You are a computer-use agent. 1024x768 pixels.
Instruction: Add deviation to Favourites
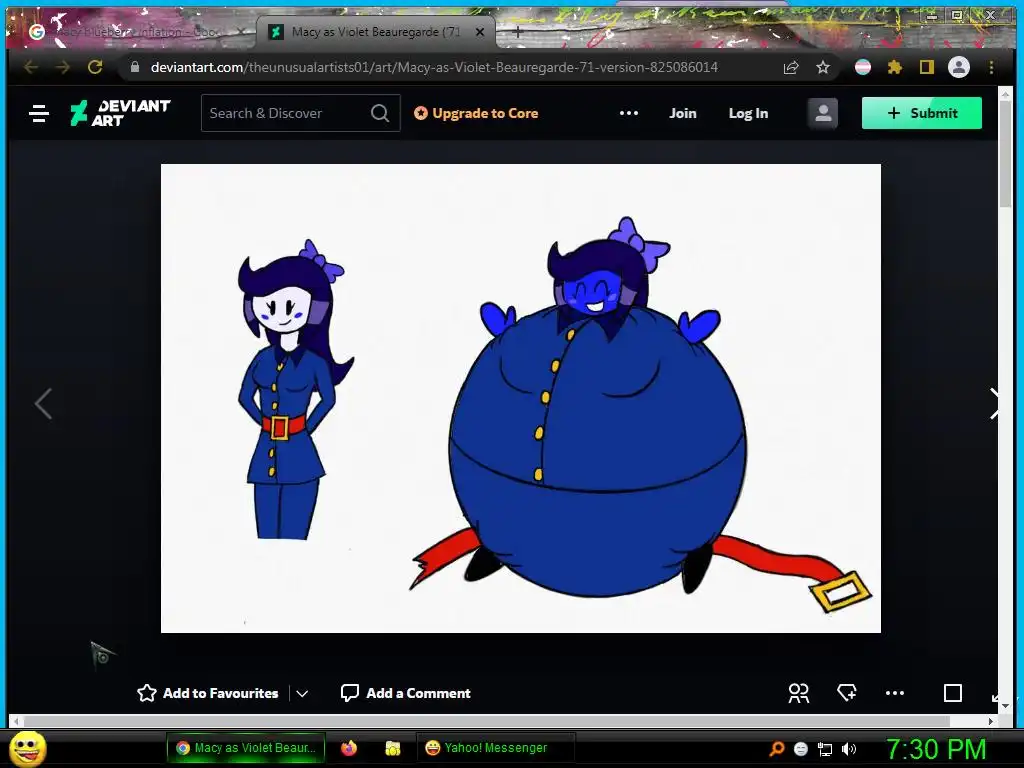208,693
